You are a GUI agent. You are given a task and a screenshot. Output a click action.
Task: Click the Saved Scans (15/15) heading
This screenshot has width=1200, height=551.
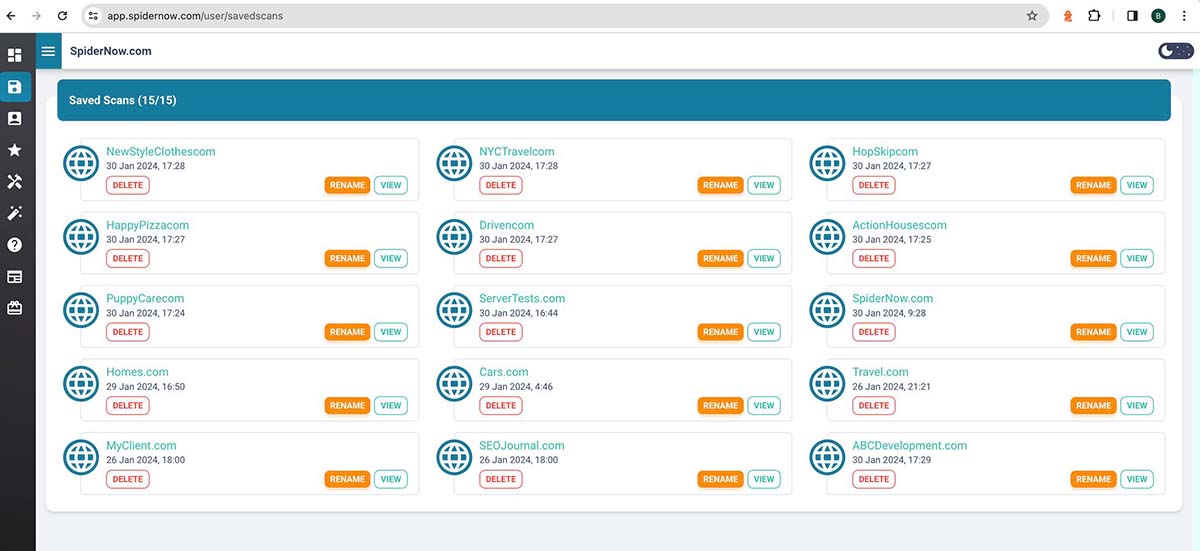123,101
